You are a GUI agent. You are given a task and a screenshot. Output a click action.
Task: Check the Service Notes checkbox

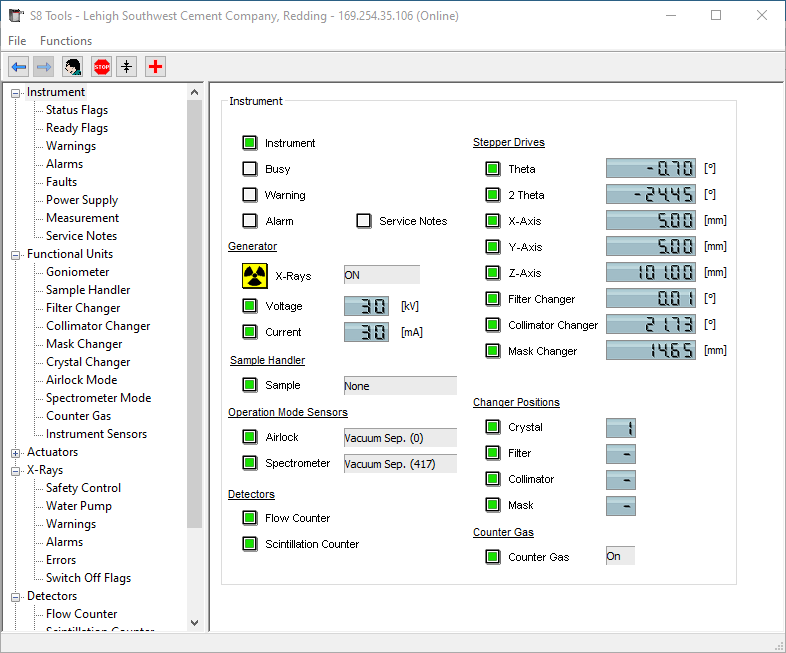364,221
